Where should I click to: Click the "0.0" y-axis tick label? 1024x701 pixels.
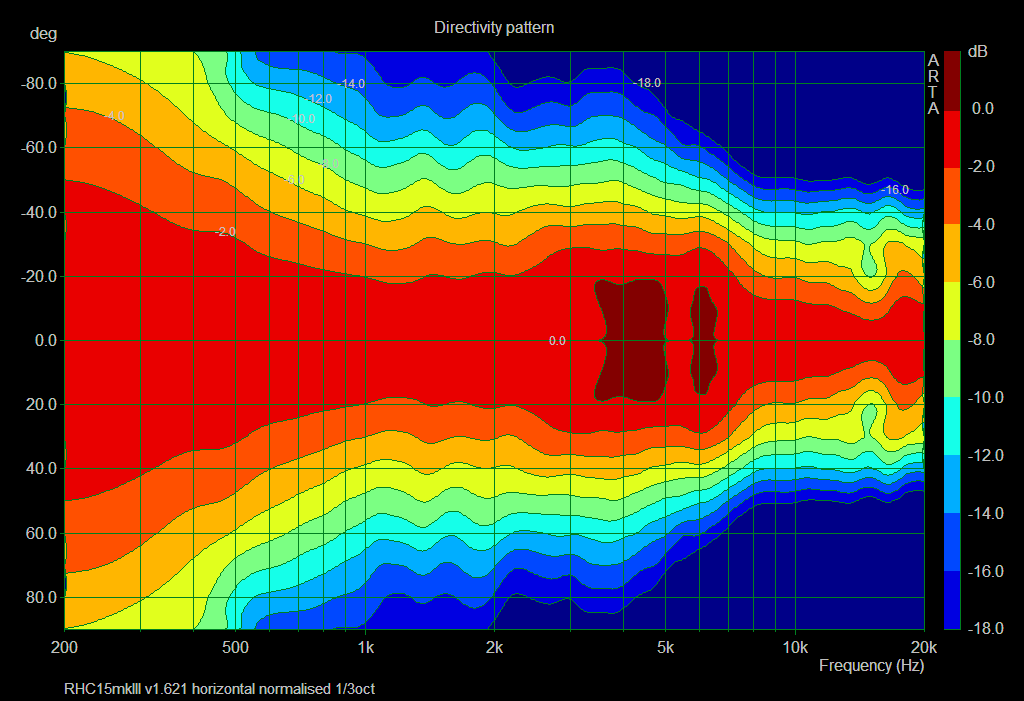(x=46, y=340)
